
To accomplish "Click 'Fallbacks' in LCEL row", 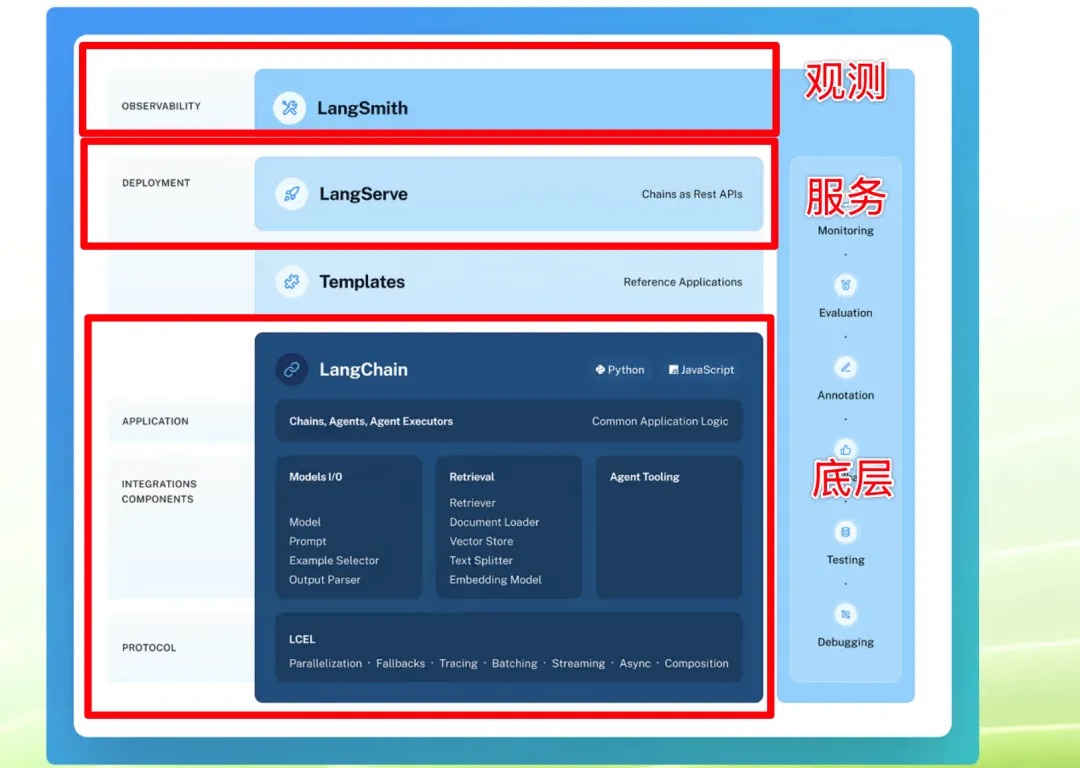I will click(x=400, y=663).
